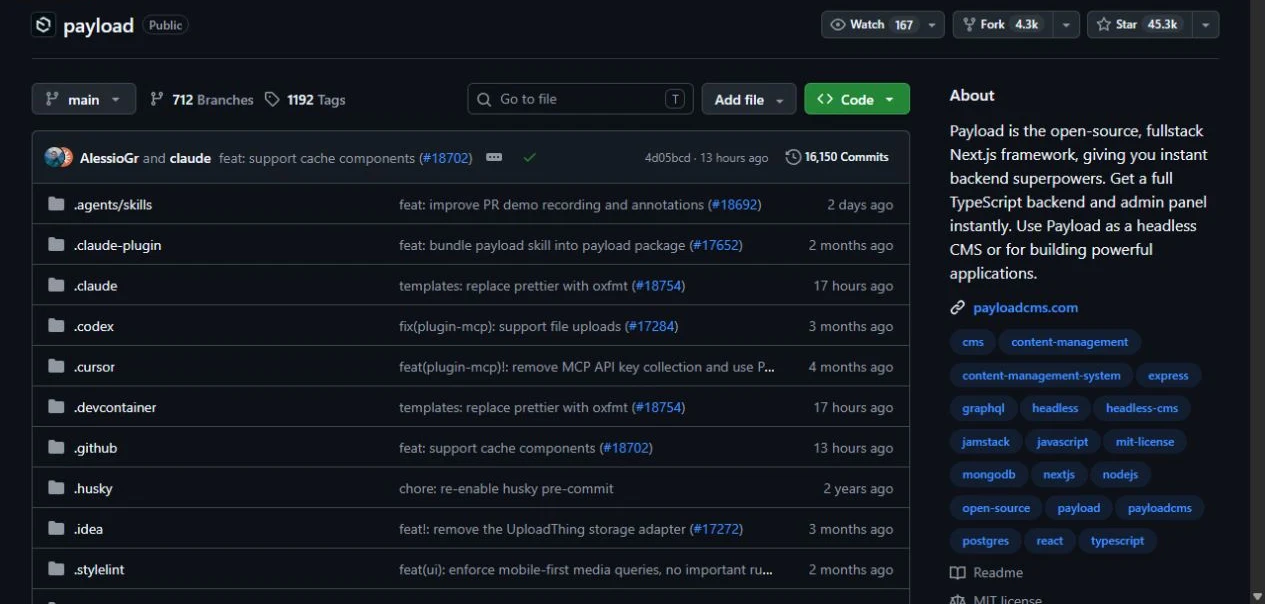Image resolution: width=1265 pixels, height=604 pixels.
Task: Click the fork icon on Fork button
Action: (x=969, y=25)
